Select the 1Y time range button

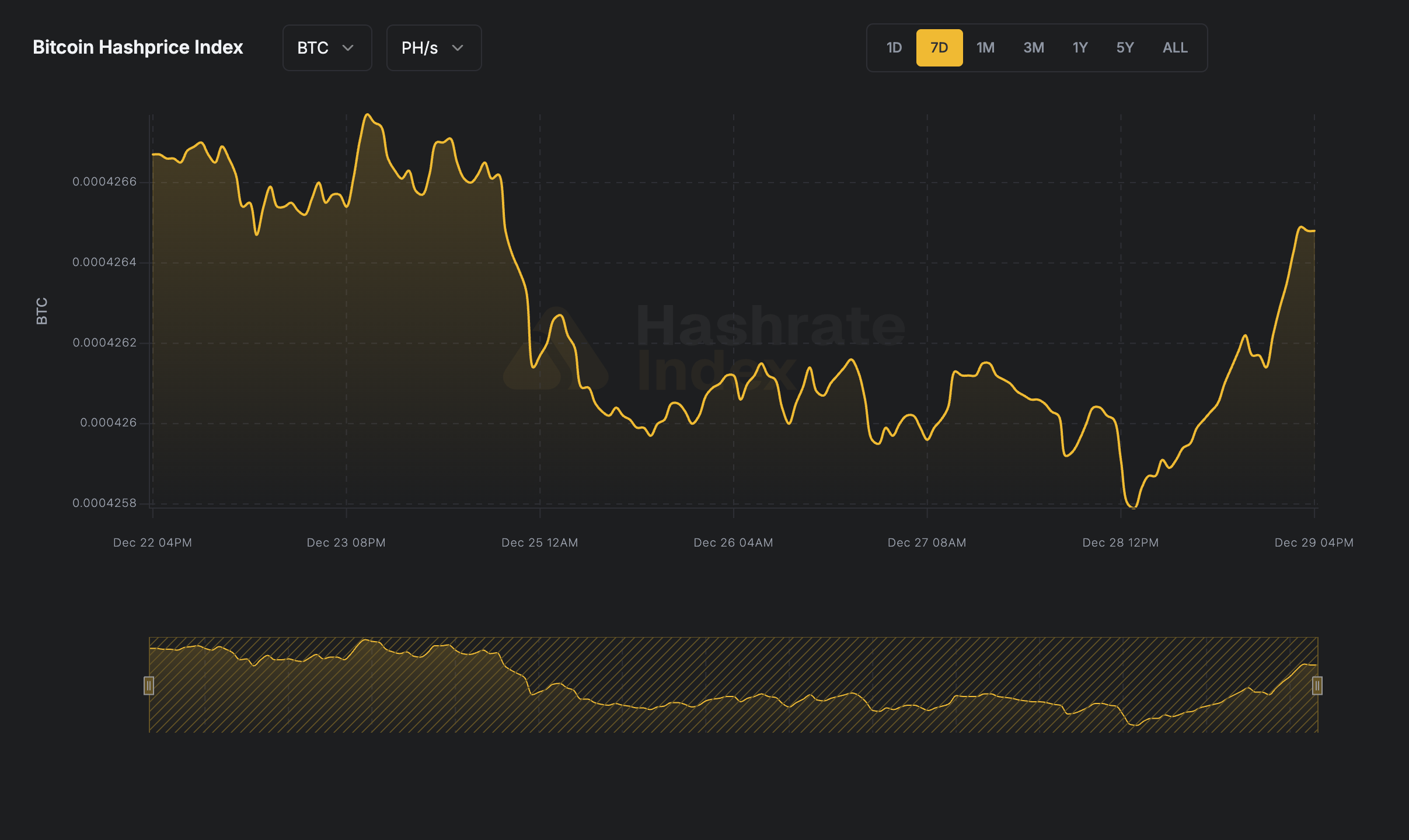(x=1079, y=47)
